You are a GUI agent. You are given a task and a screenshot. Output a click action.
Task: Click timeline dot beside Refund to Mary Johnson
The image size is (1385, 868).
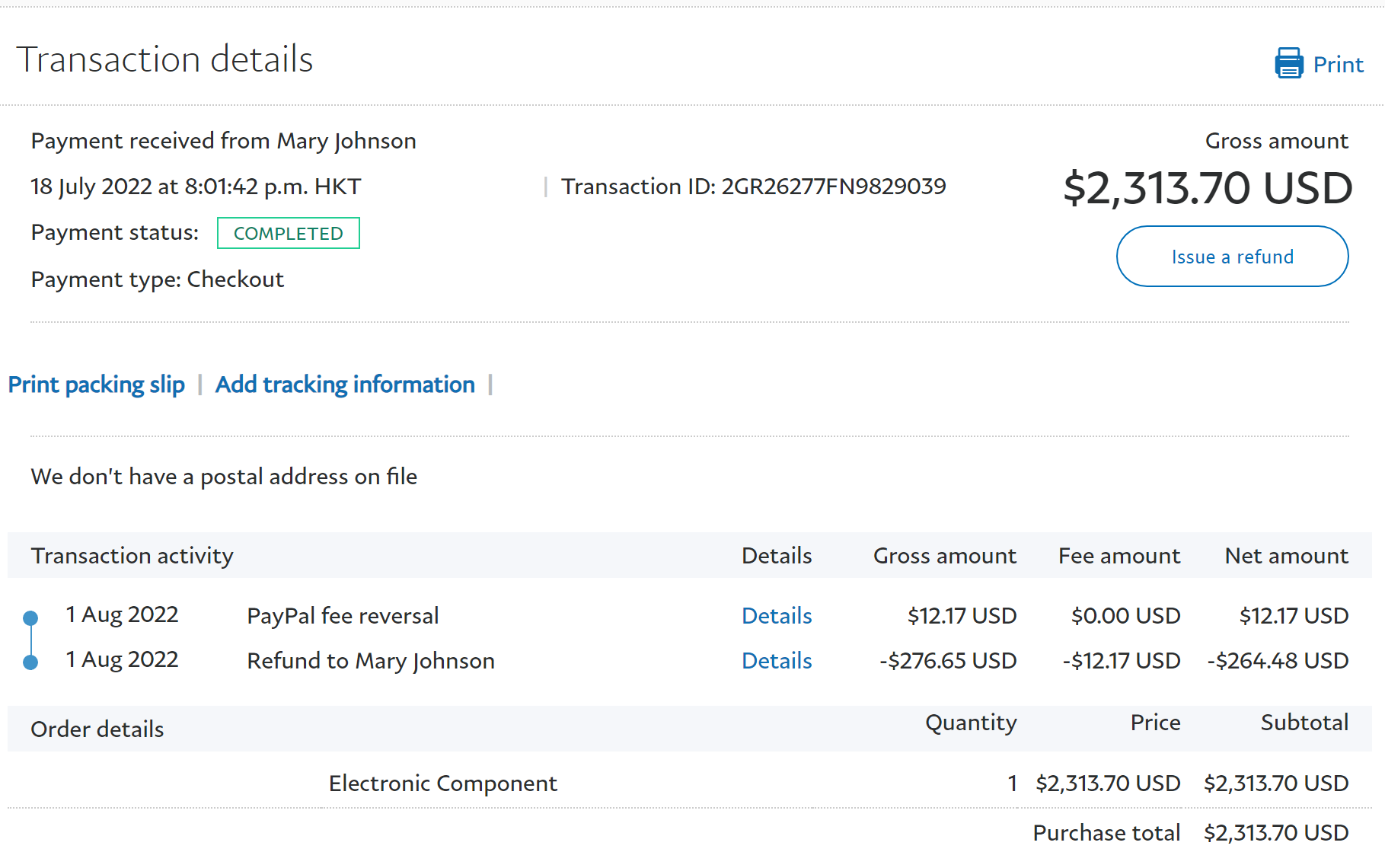30,662
